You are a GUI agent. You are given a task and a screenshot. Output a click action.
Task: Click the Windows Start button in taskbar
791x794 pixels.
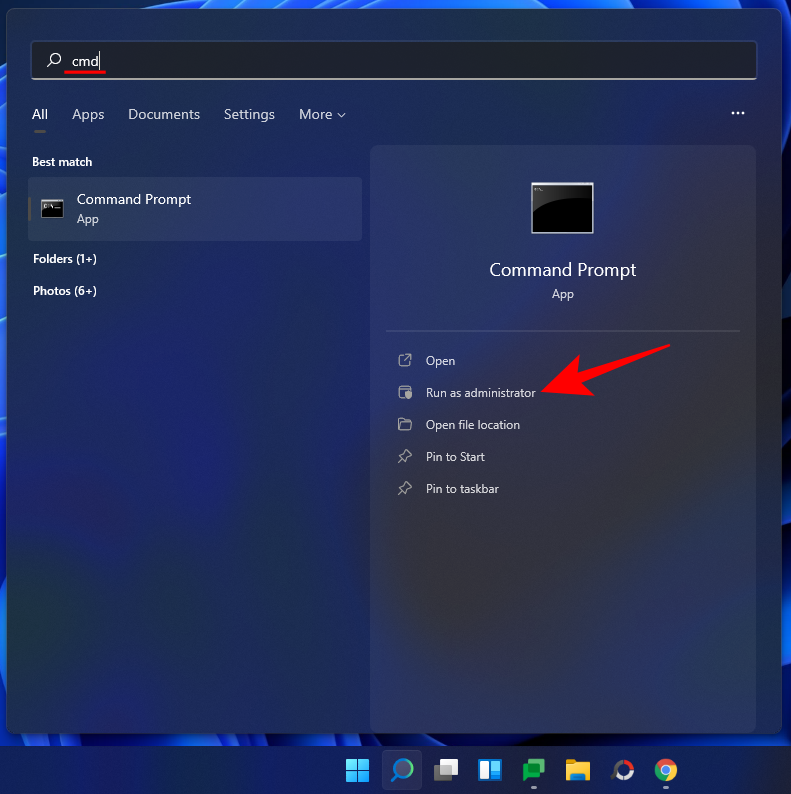(x=357, y=770)
